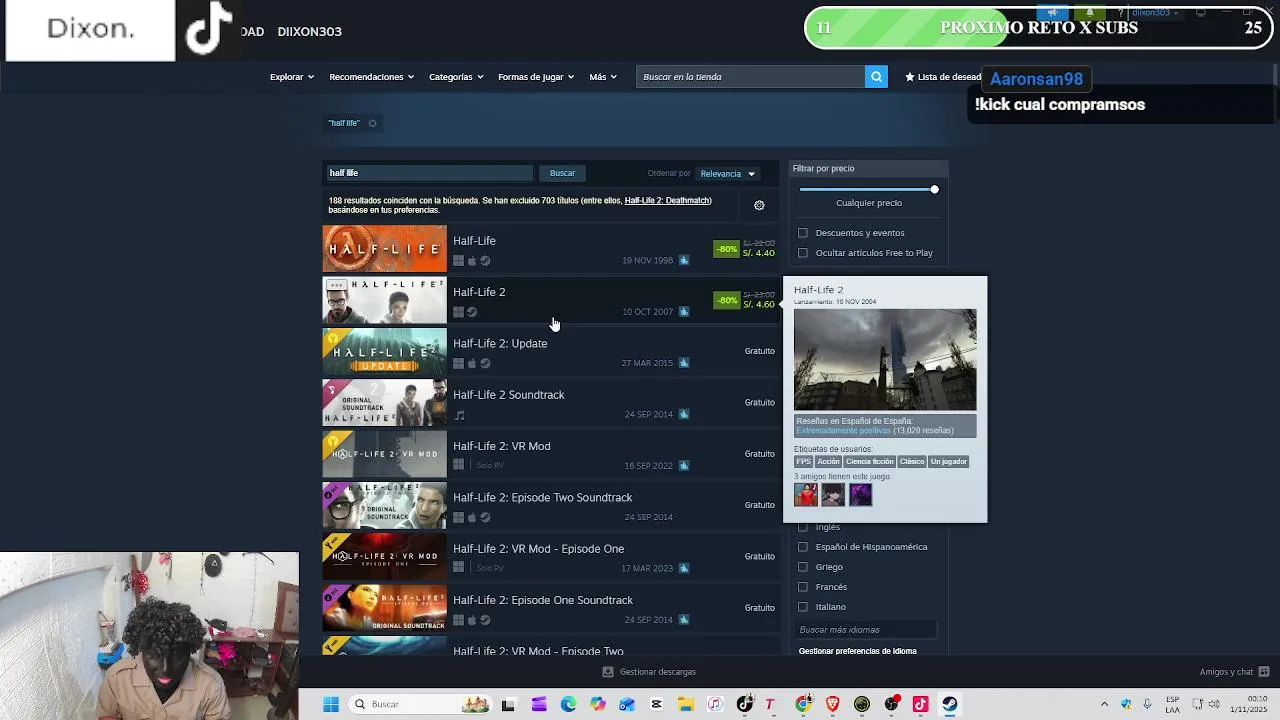This screenshot has width=1280, height=720.
Task: Click the "half life" search terms field
Action: point(429,173)
